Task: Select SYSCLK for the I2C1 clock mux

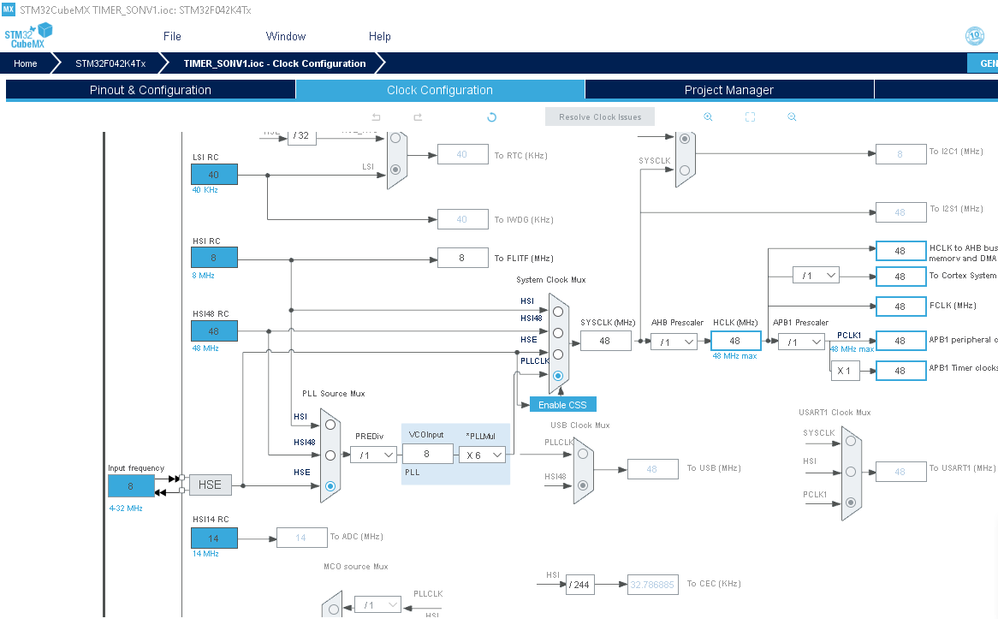Action: point(685,170)
